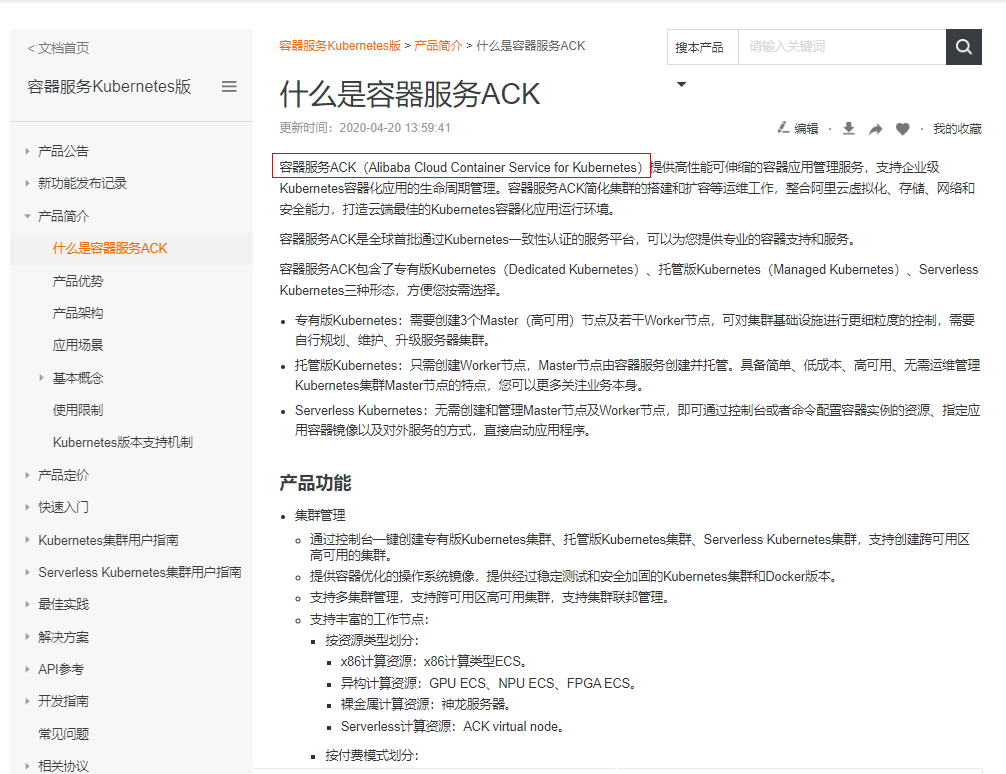The image size is (1006, 774).
Task: Click the 搜本产品 search scope selector
Action: click(x=703, y=47)
